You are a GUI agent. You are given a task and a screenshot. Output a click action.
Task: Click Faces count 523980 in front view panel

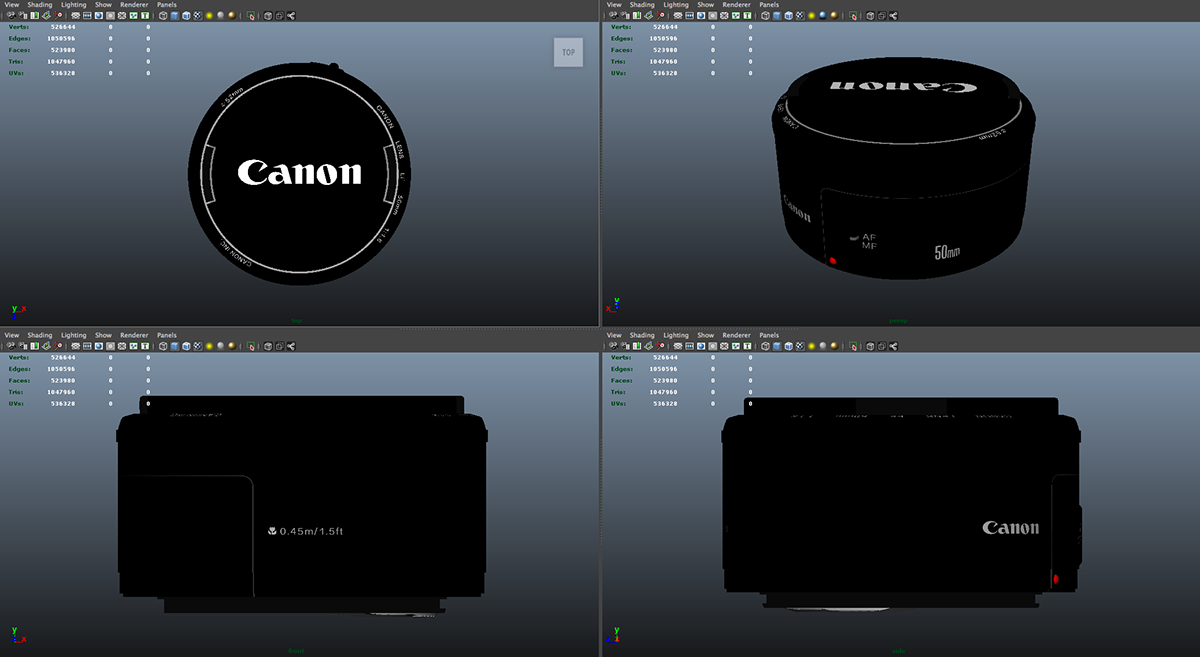64,380
